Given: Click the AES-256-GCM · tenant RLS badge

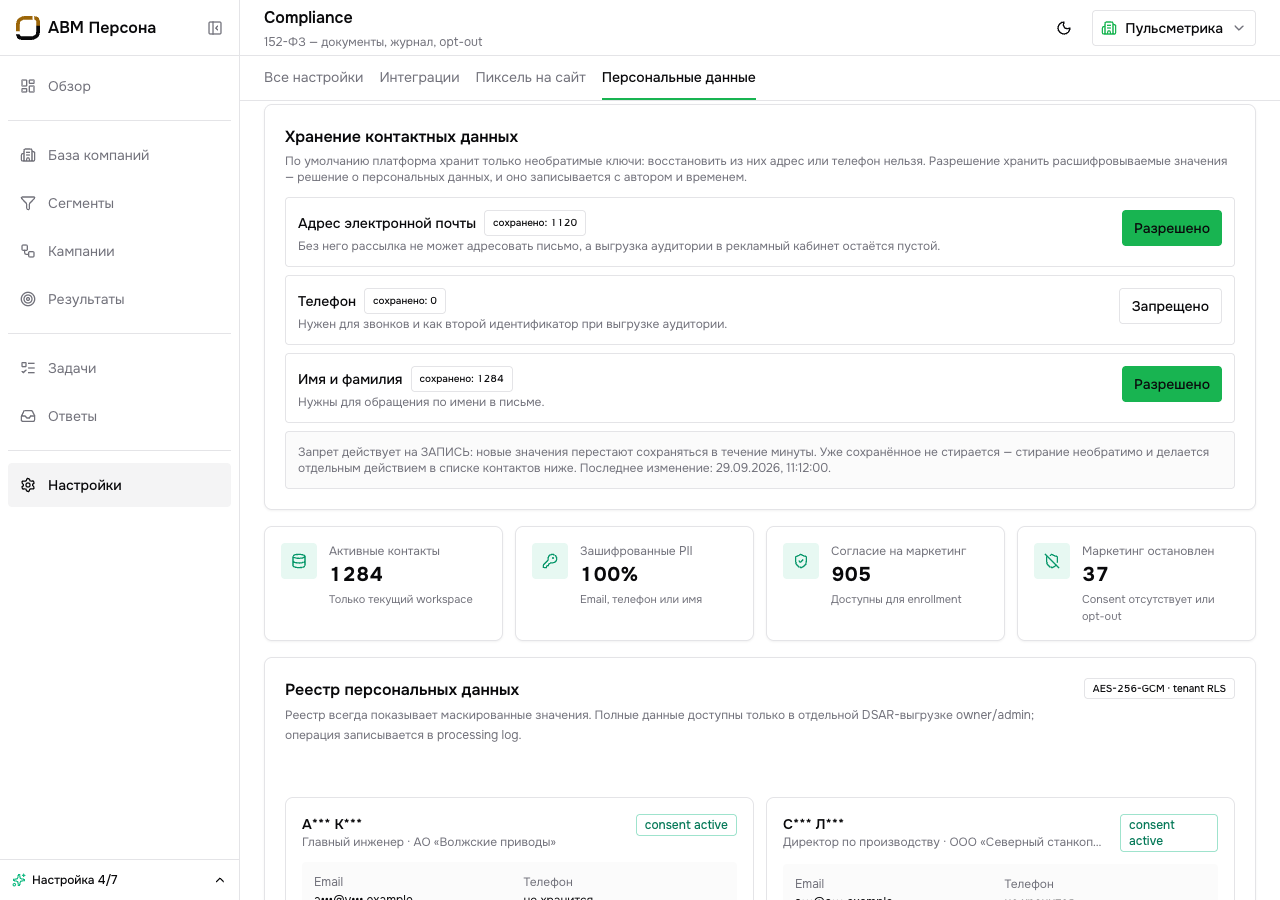Looking at the screenshot, I should (x=1159, y=688).
